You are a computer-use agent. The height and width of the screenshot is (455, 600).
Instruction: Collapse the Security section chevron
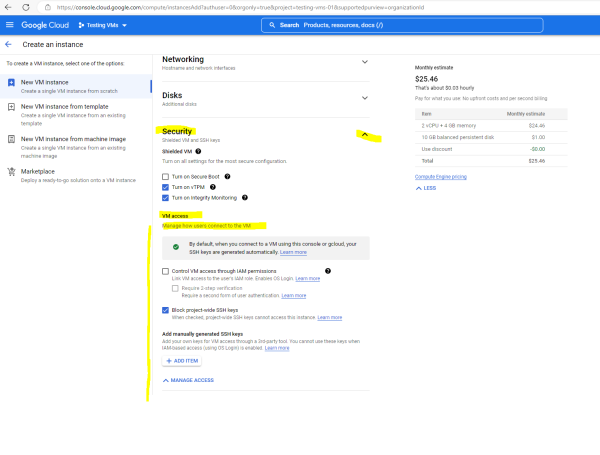pyautogui.click(x=365, y=134)
